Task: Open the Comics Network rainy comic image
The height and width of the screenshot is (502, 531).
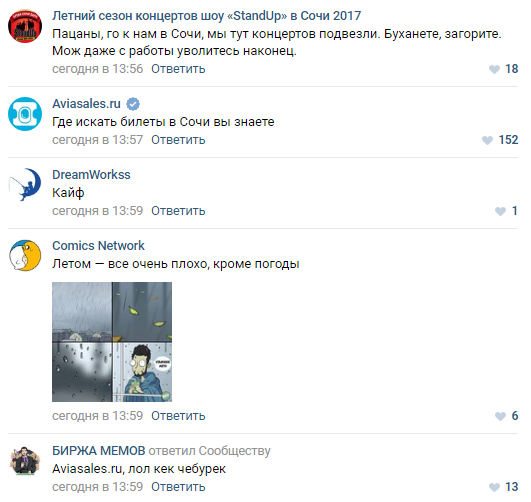Action: coord(112,342)
